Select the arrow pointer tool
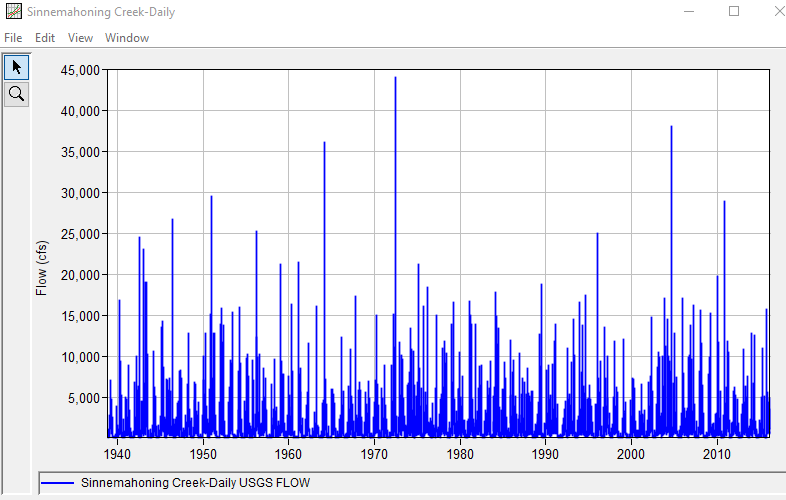Viewport: 786px width, 500px height. point(17,67)
